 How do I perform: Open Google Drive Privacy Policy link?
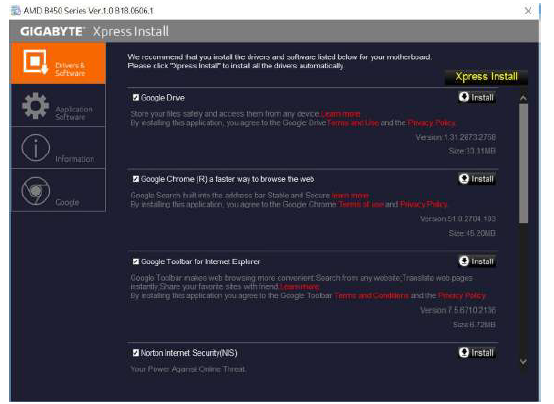pos(431,123)
